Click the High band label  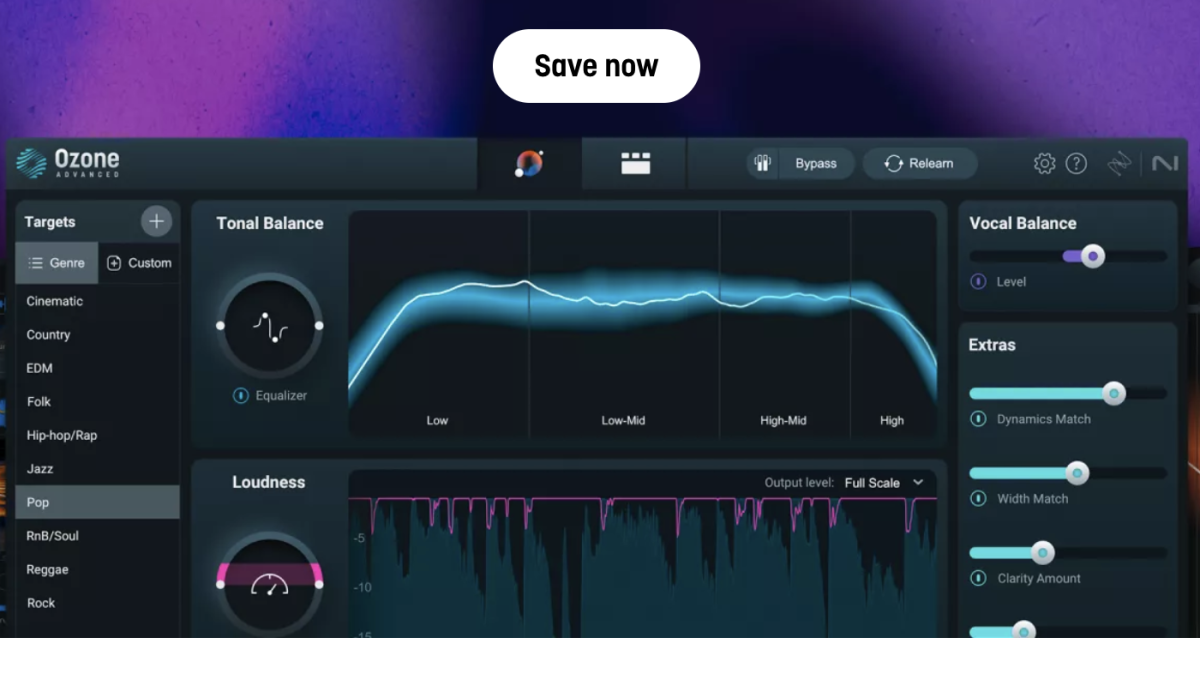(892, 421)
